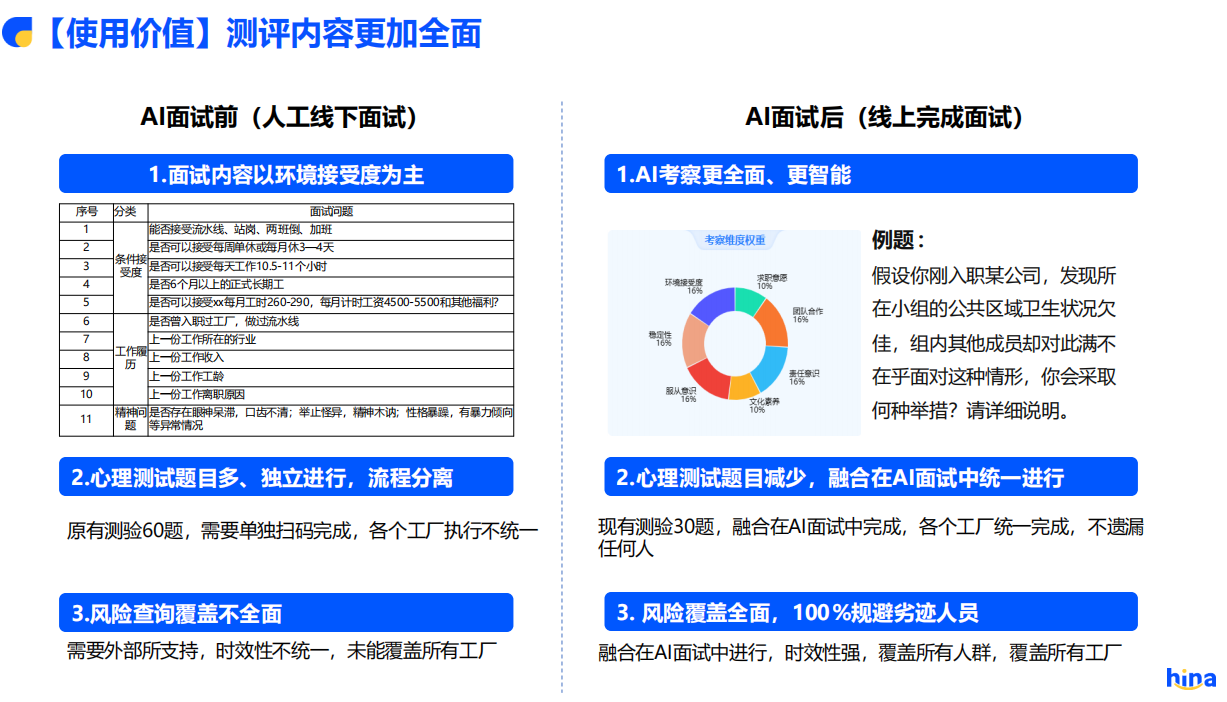Click the 例题： label next to the chart
Viewport: 1227px width, 702px height.
pyautogui.click(x=898, y=241)
